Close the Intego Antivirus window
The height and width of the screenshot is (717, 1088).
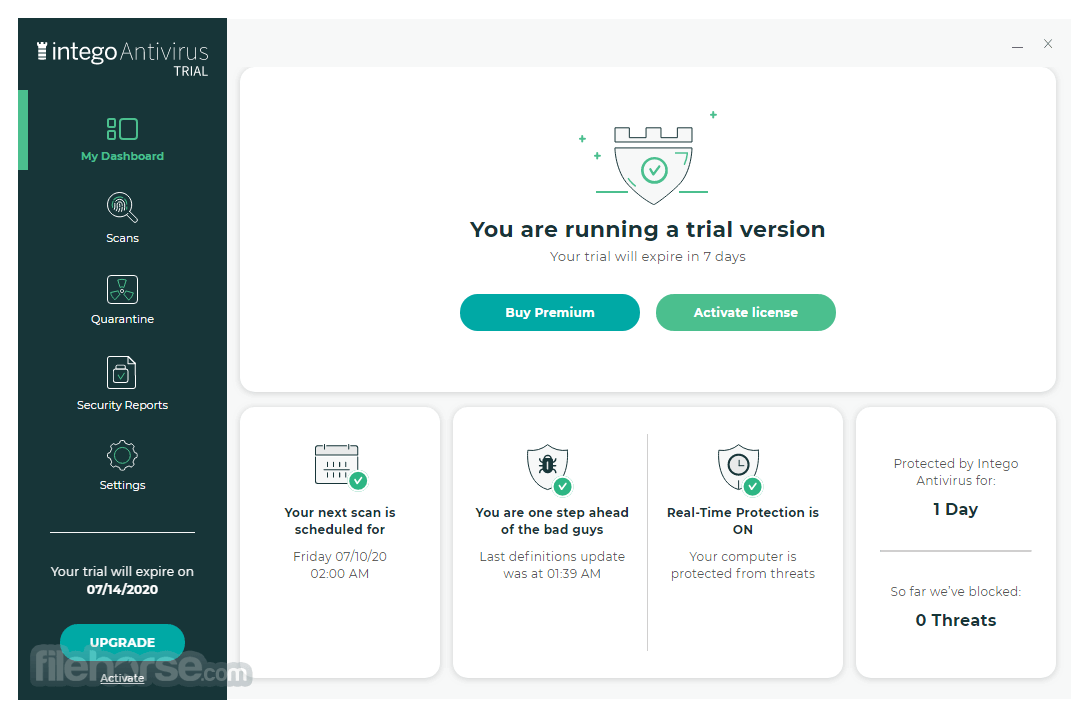(1048, 44)
